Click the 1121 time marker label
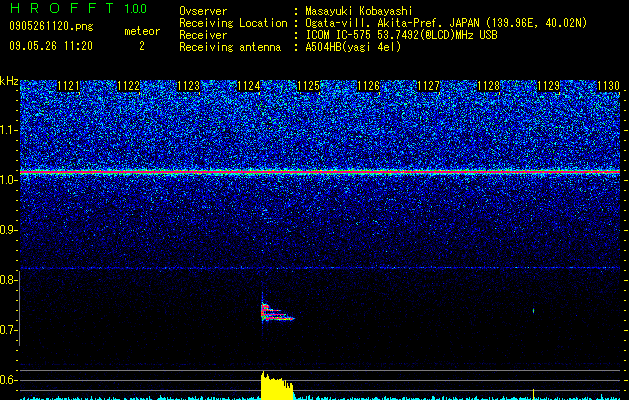629x400 pixels. pos(69,86)
